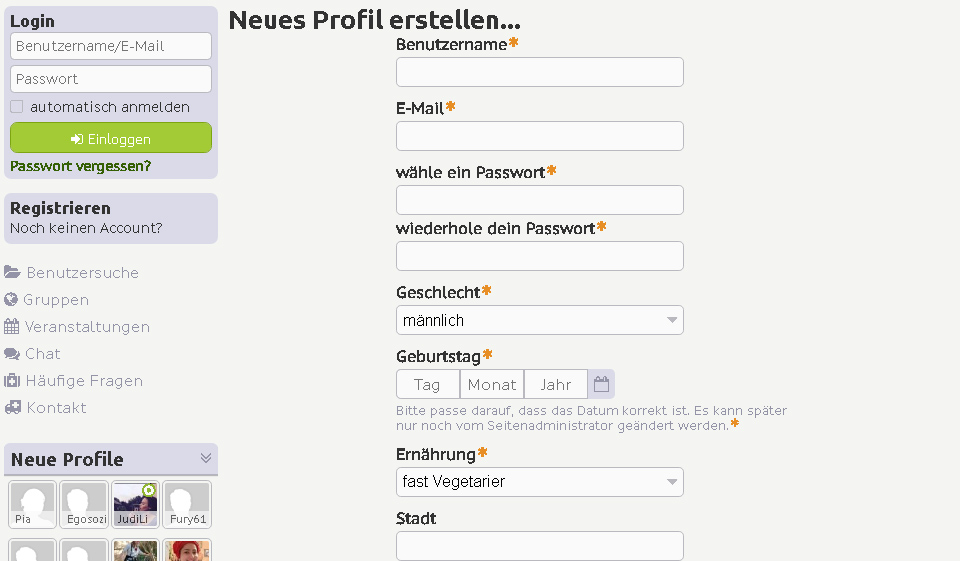
Task: Open the Geschlecht dropdown
Action: coord(539,320)
